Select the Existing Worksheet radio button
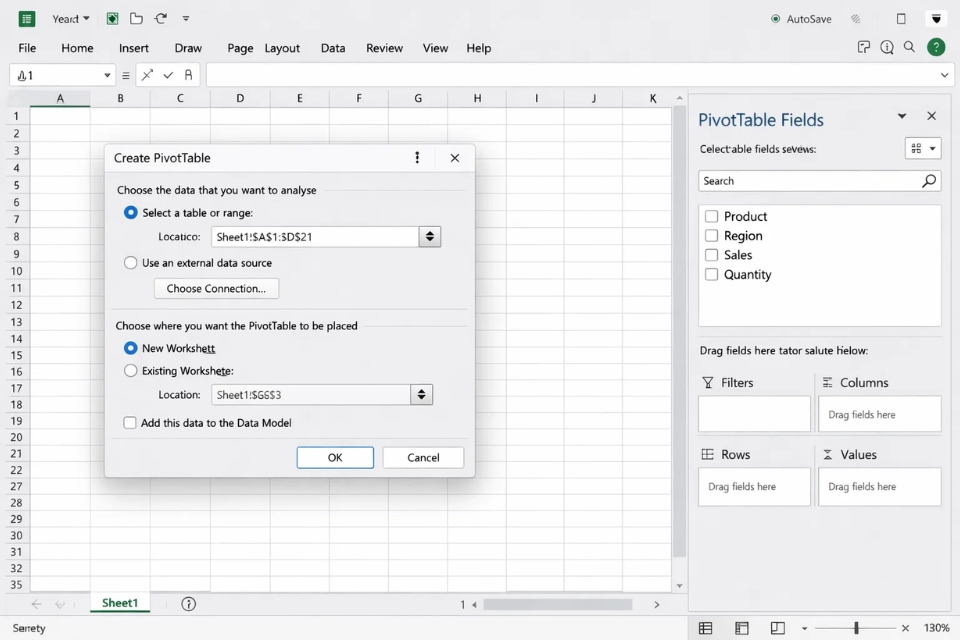This screenshot has width=960, height=640. pos(130,370)
